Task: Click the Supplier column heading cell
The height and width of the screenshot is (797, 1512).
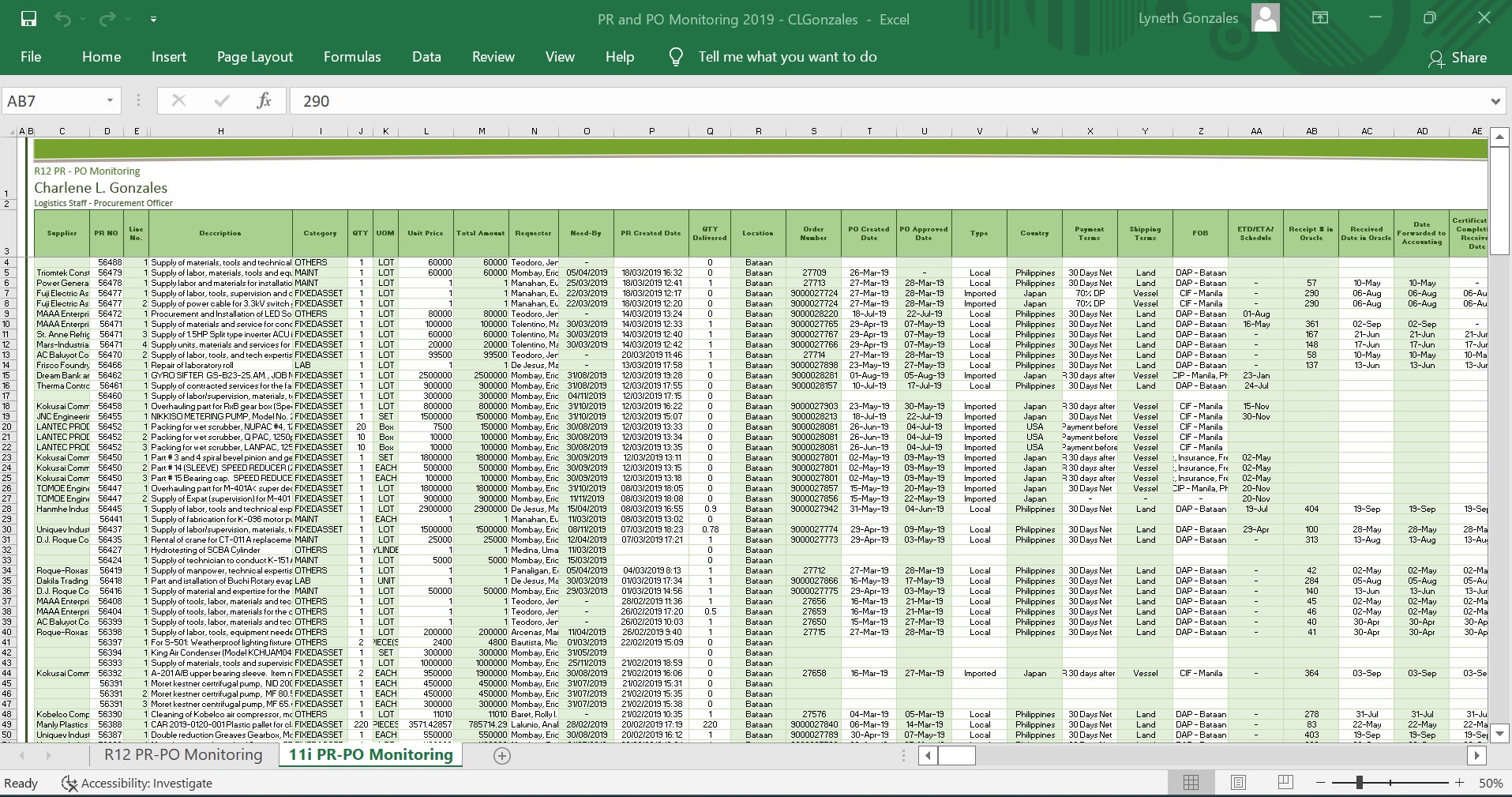Action: click(62, 233)
